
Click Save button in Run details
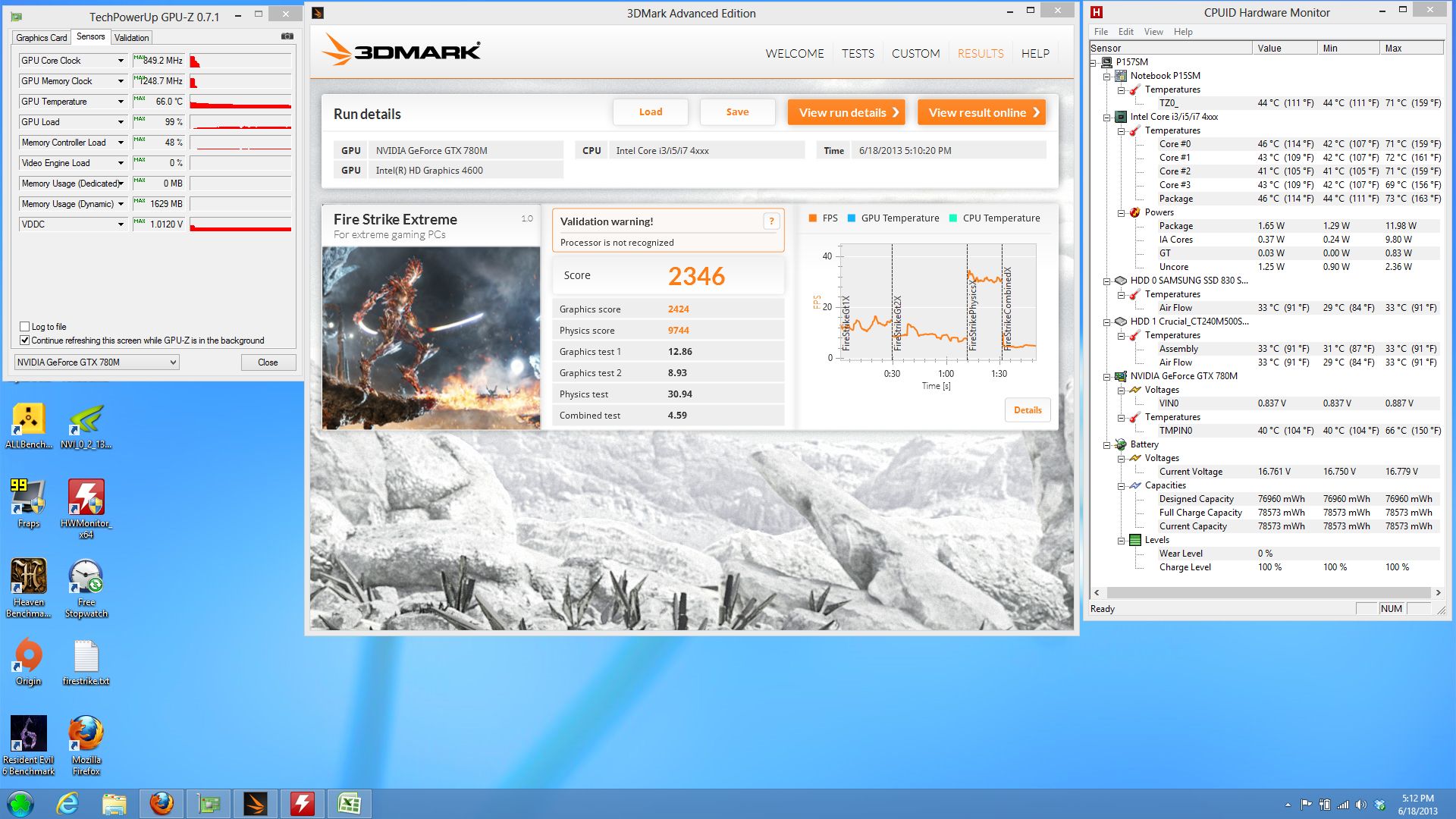[737, 112]
